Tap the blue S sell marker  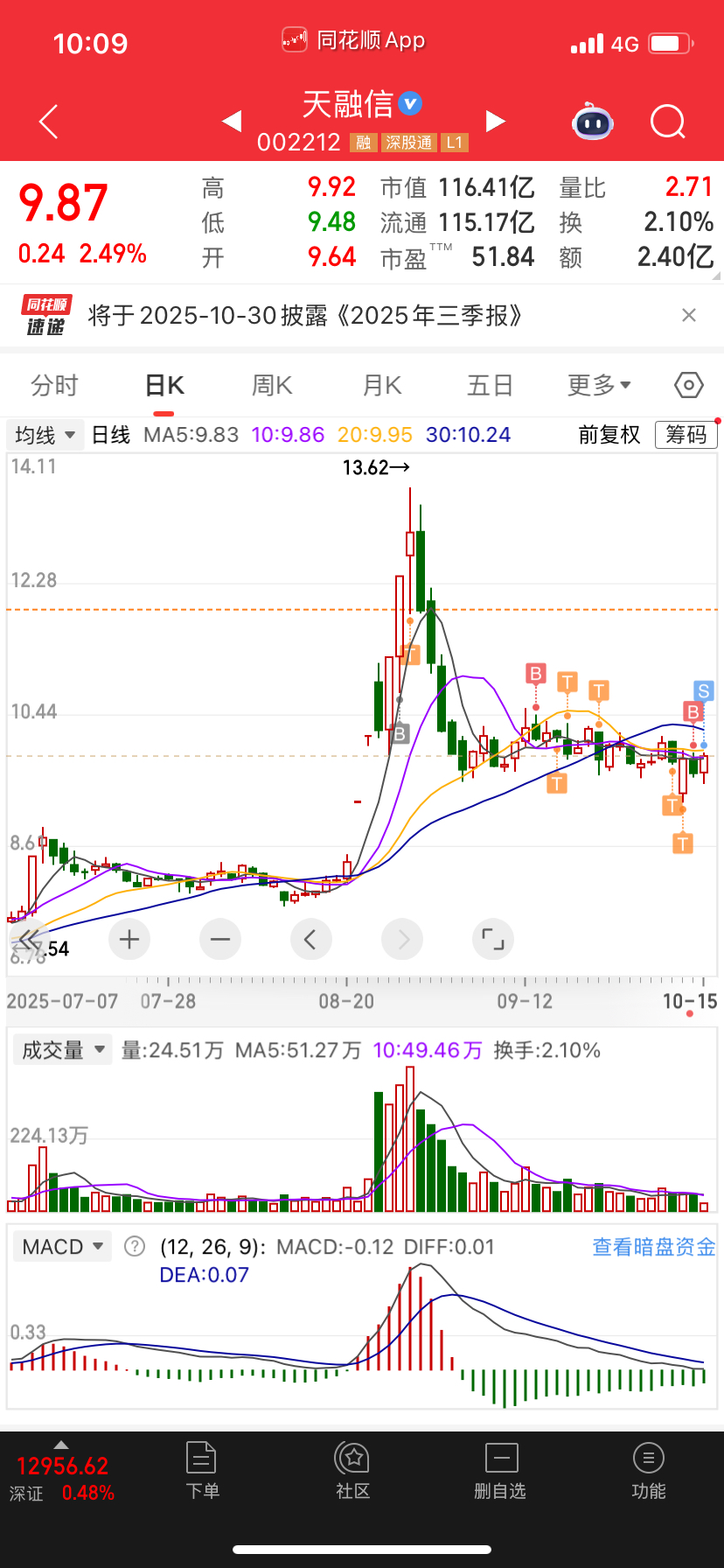704,691
